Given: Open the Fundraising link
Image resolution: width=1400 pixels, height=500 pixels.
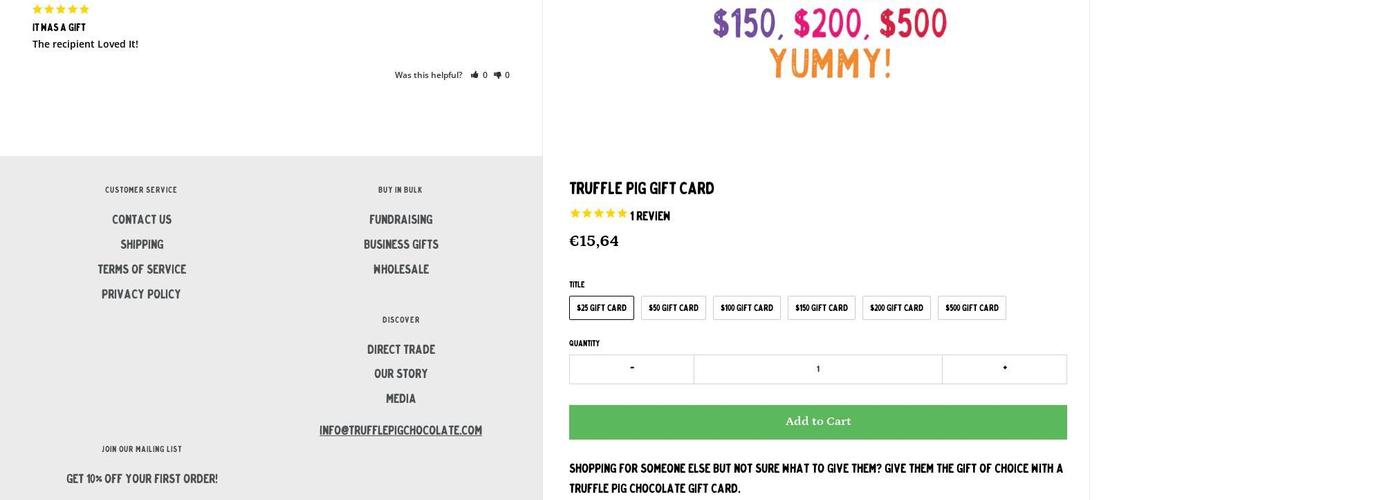Looking at the screenshot, I should tap(401, 220).
